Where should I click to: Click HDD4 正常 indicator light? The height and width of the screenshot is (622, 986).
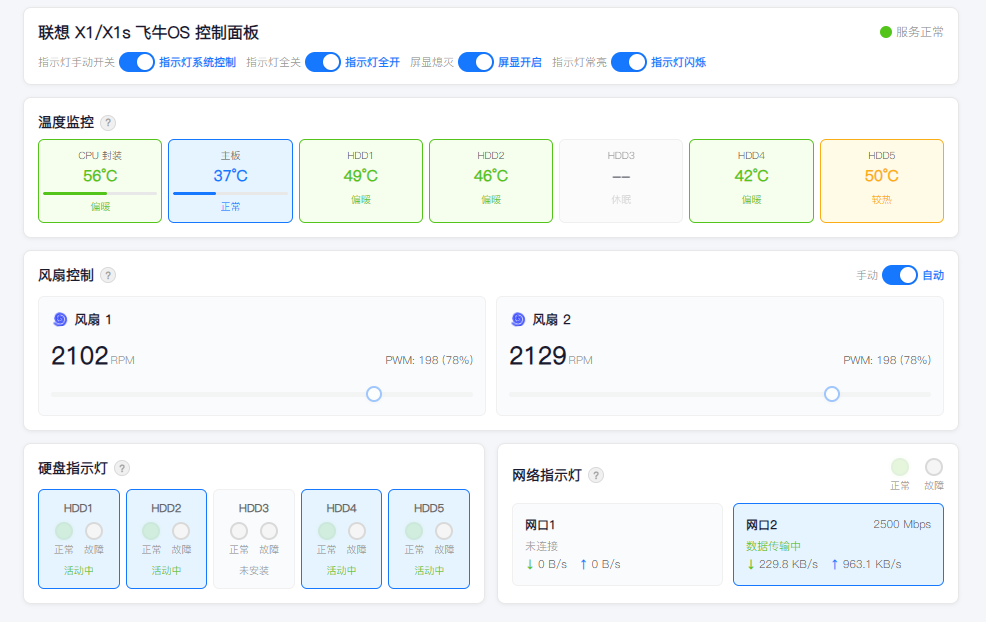326,531
